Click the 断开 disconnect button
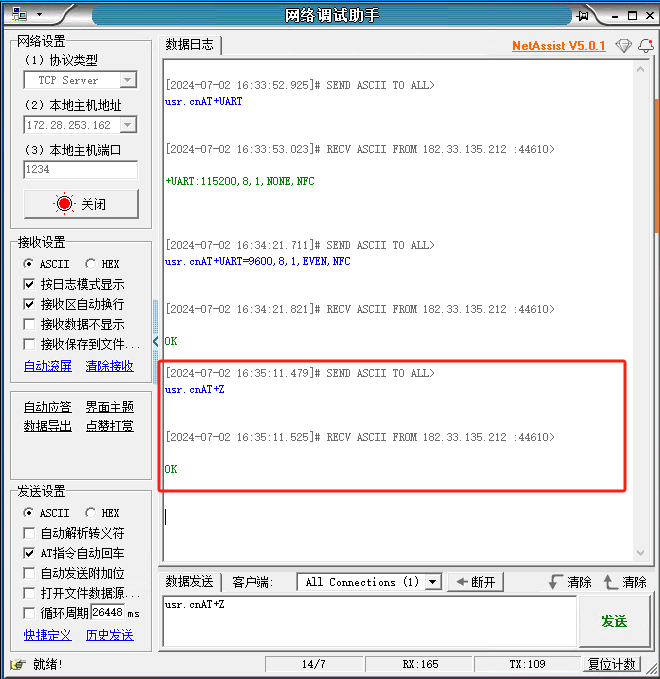Screen dimensions: 660x679 [475, 582]
